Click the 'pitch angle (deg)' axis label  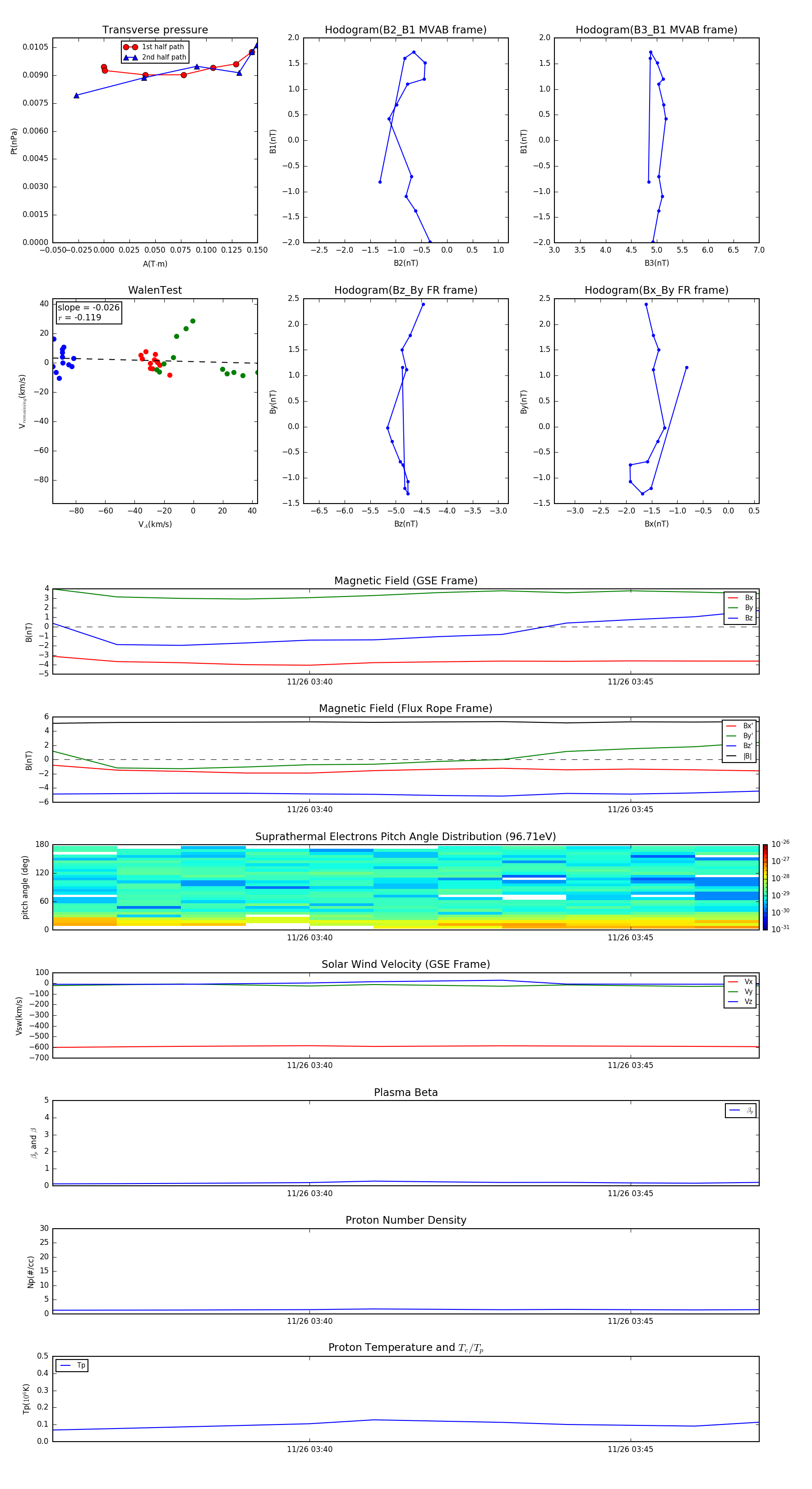point(25,887)
